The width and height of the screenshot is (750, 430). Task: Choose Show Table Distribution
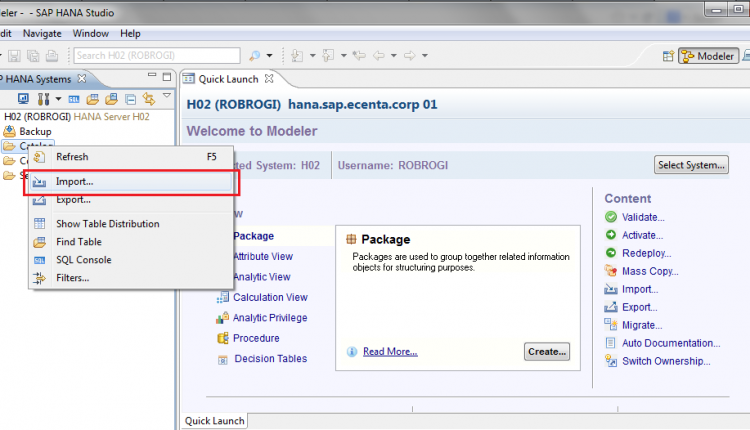click(131, 224)
